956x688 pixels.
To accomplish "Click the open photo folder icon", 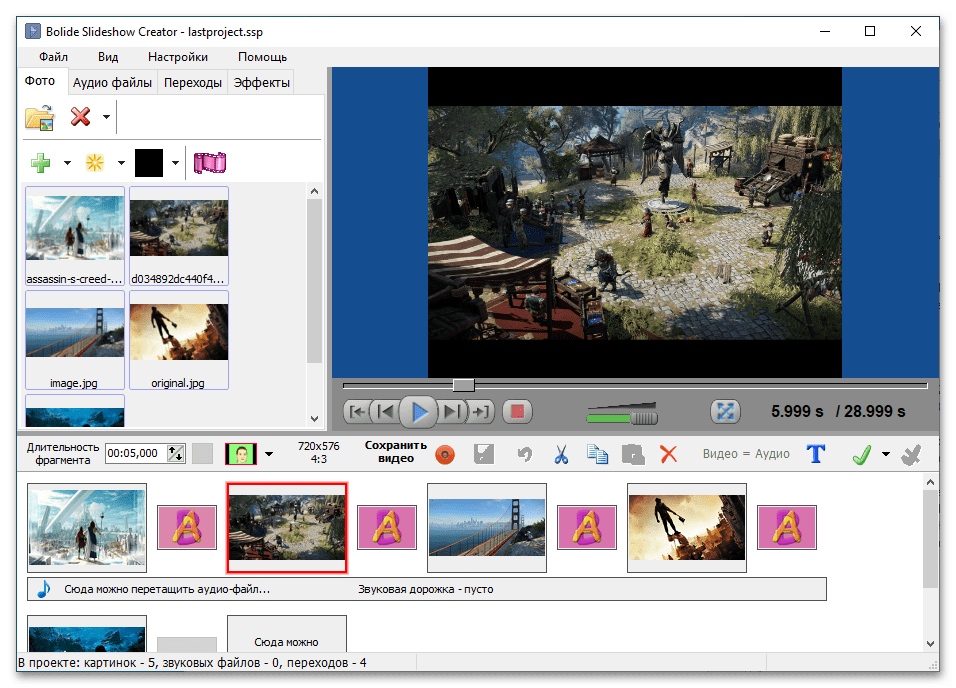I will 39,117.
